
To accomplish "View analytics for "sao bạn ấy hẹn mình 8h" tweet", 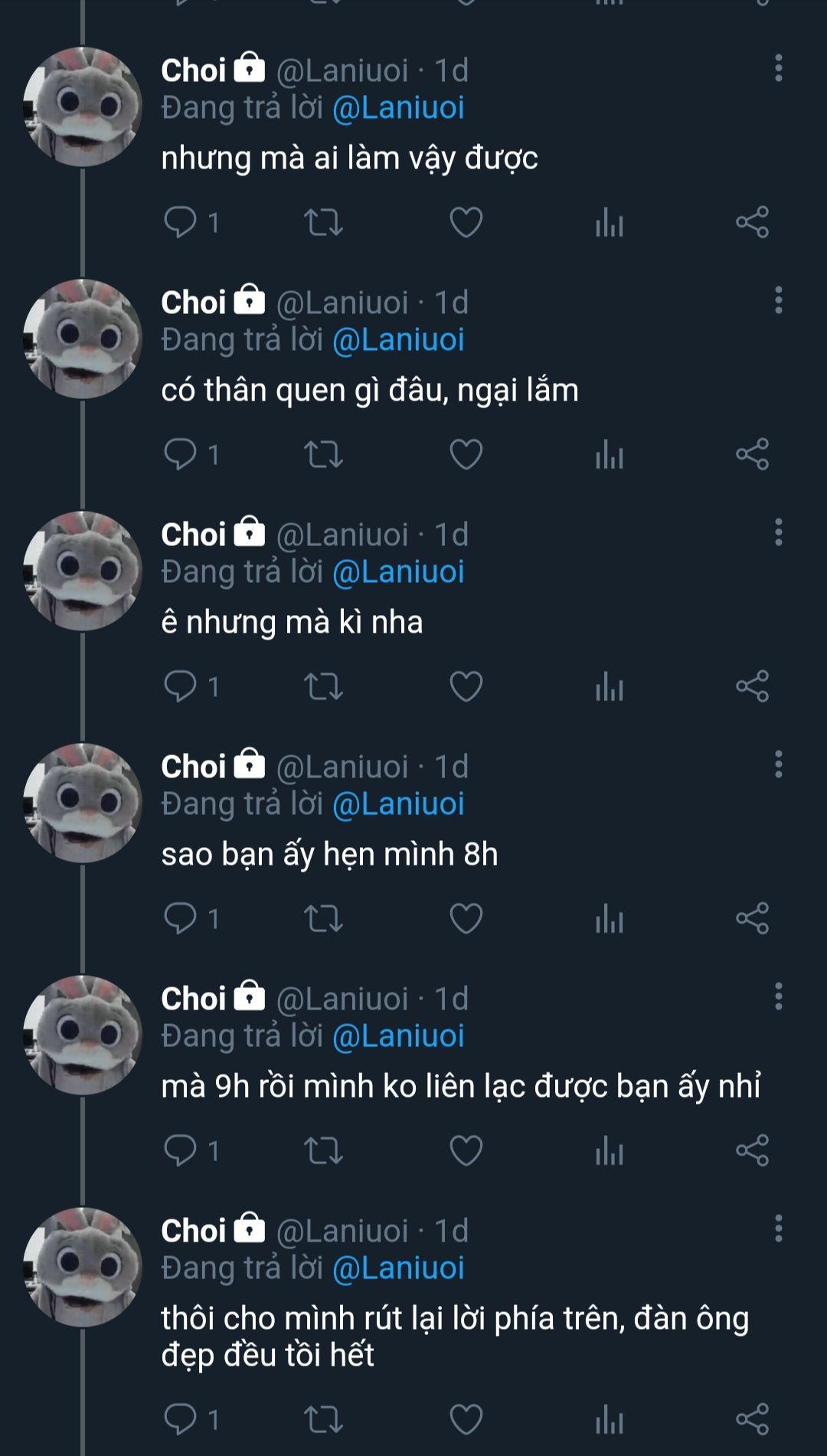I will (610, 918).
